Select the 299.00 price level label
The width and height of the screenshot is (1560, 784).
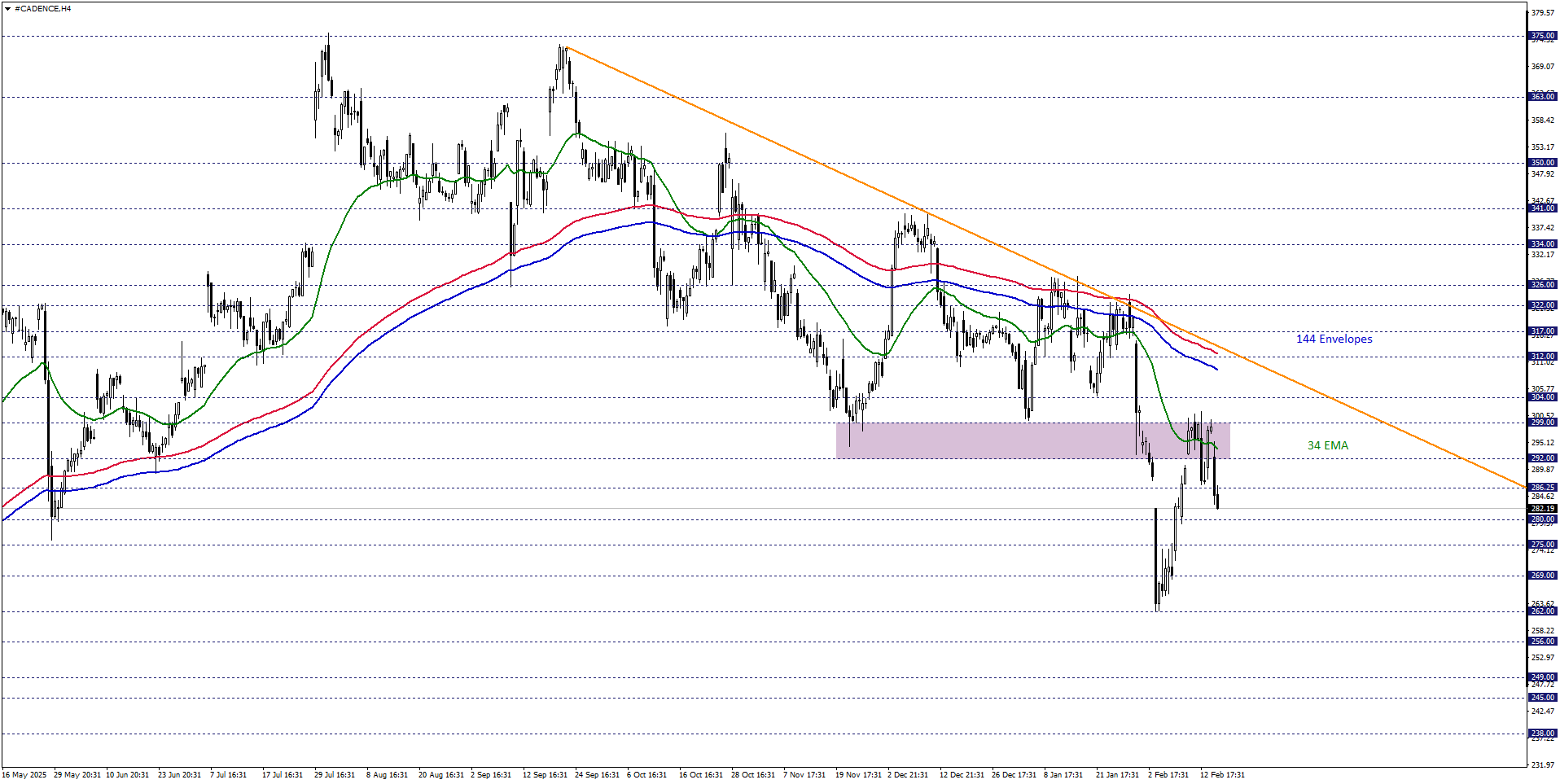[x=1542, y=423]
